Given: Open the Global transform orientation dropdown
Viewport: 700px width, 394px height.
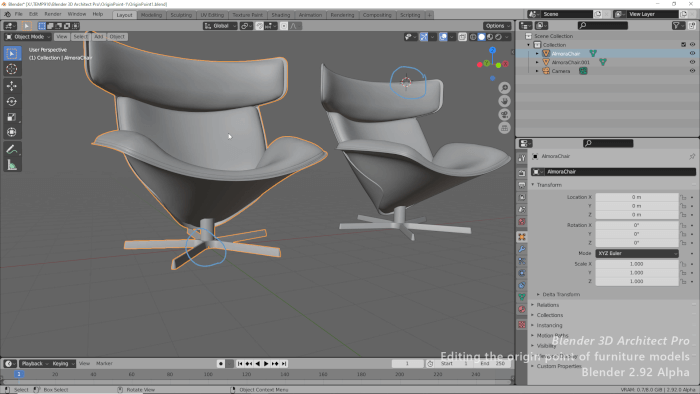Looking at the screenshot, I should [x=220, y=26].
